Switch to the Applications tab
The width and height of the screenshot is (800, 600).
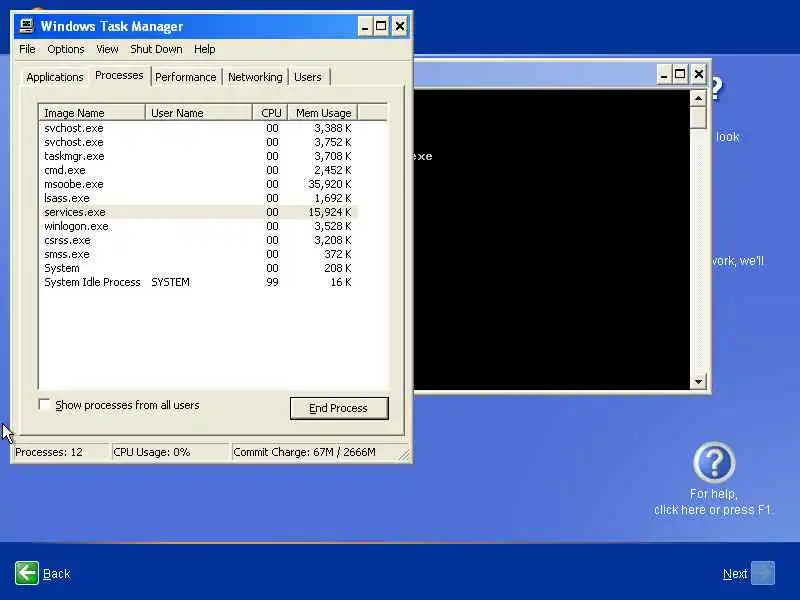55,77
